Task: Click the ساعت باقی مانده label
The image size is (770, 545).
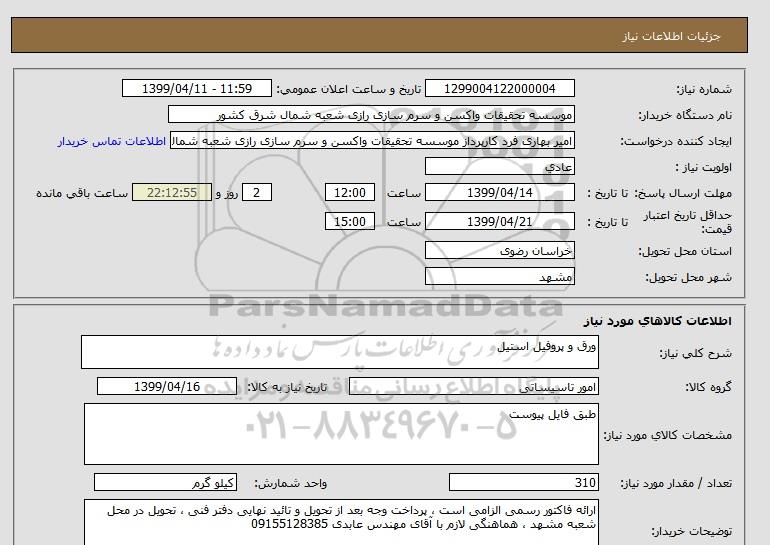Action: click(x=82, y=193)
